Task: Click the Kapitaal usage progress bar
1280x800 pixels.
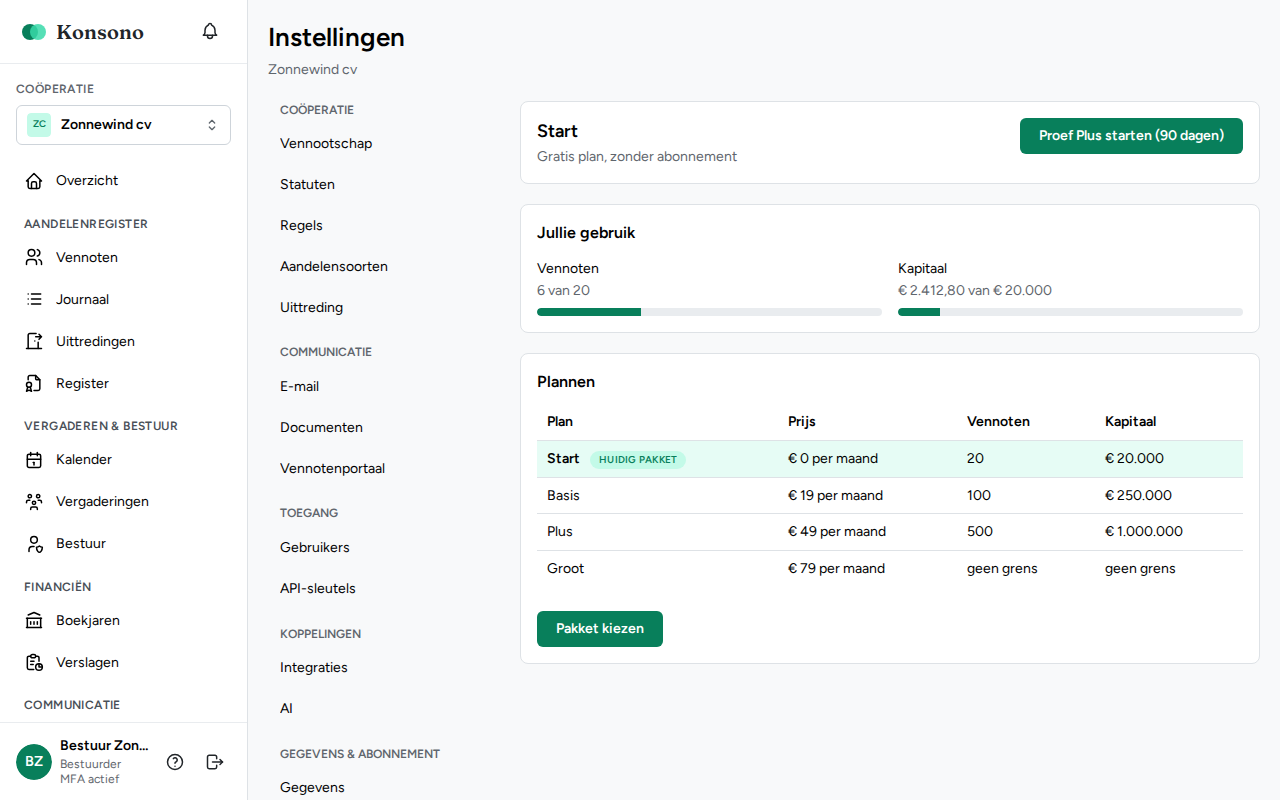Action: pyautogui.click(x=1070, y=312)
